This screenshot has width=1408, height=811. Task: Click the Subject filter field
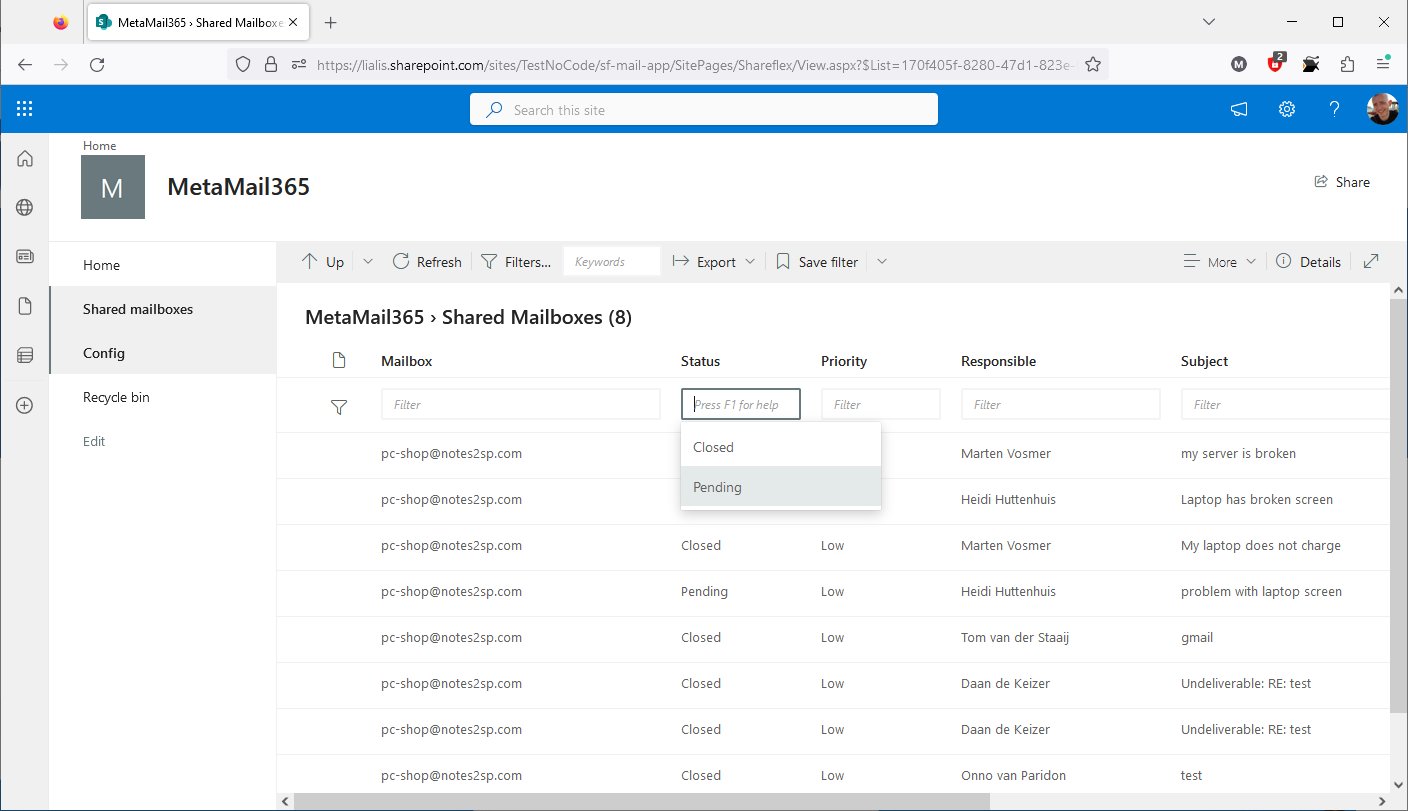coord(1285,404)
